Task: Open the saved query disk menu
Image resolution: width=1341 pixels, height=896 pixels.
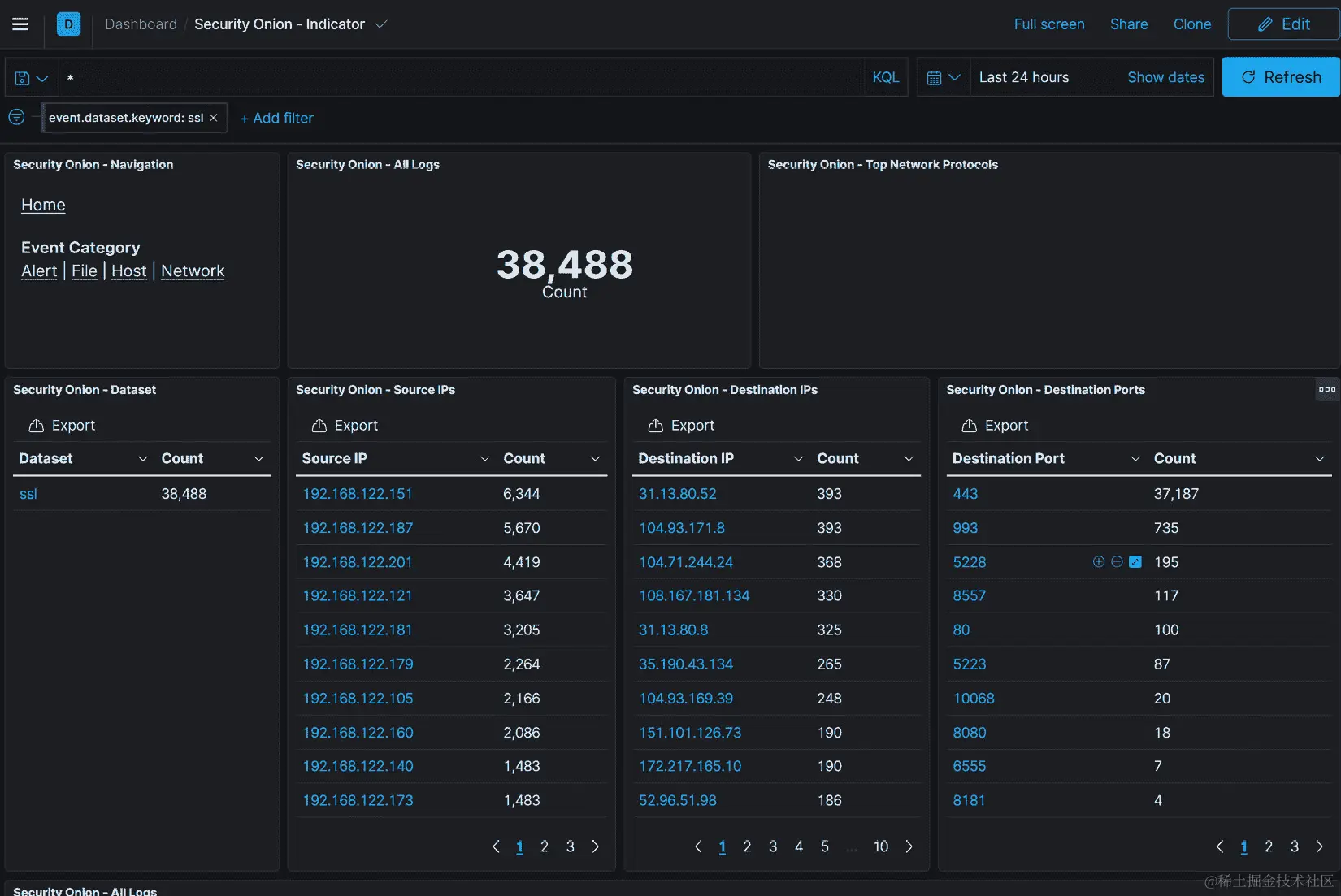Action: click(x=32, y=78)
